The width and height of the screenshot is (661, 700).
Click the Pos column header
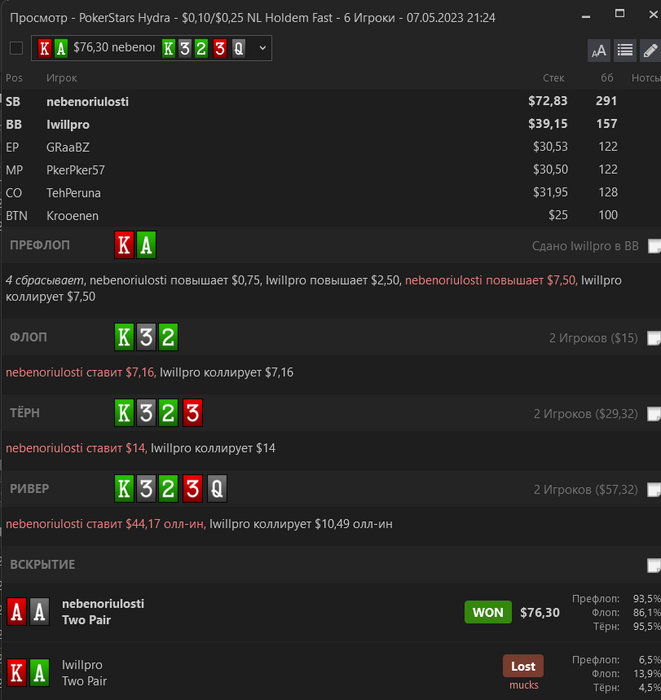[14, 78]
